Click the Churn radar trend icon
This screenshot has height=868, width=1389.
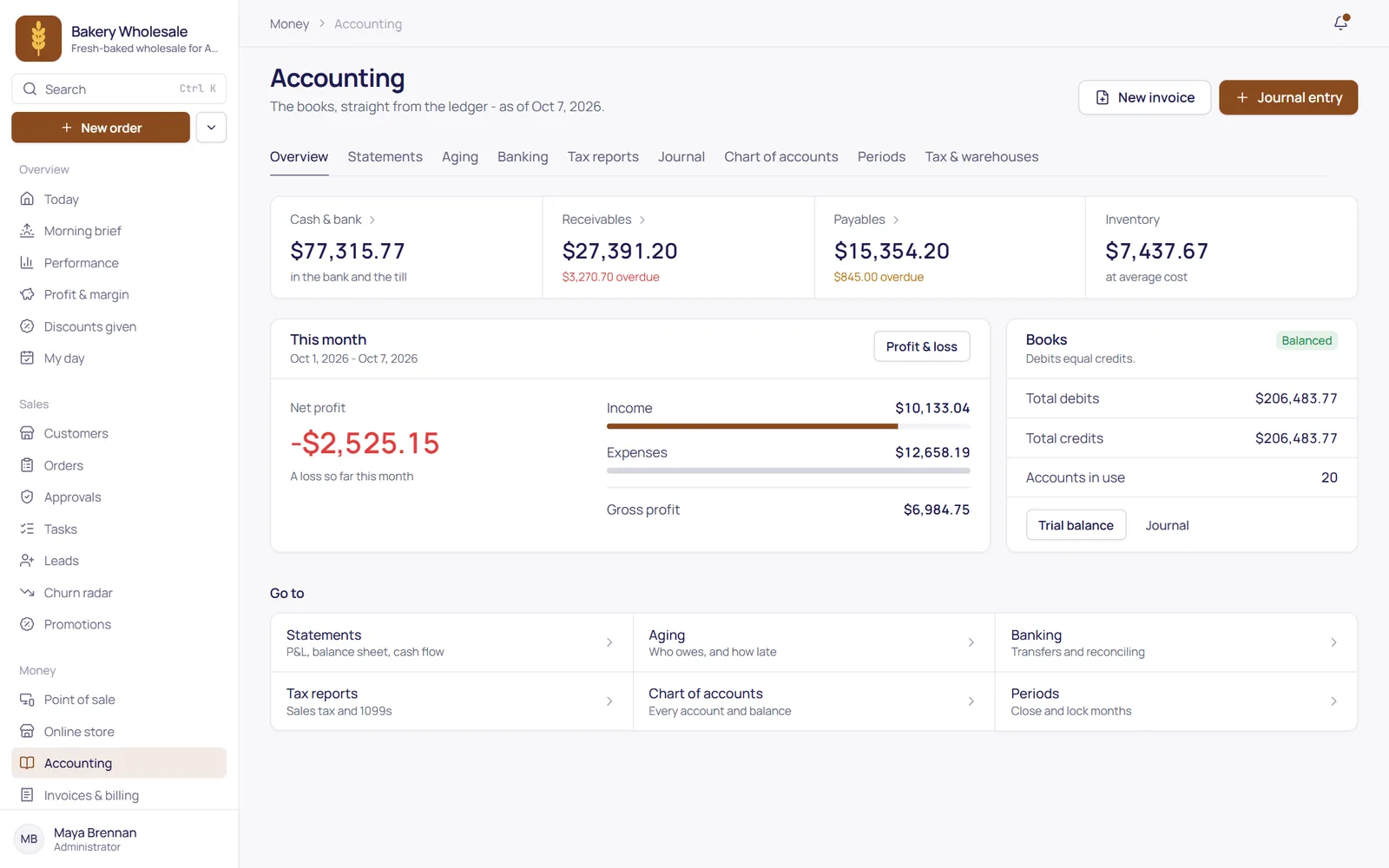click(x=27, y=593)
